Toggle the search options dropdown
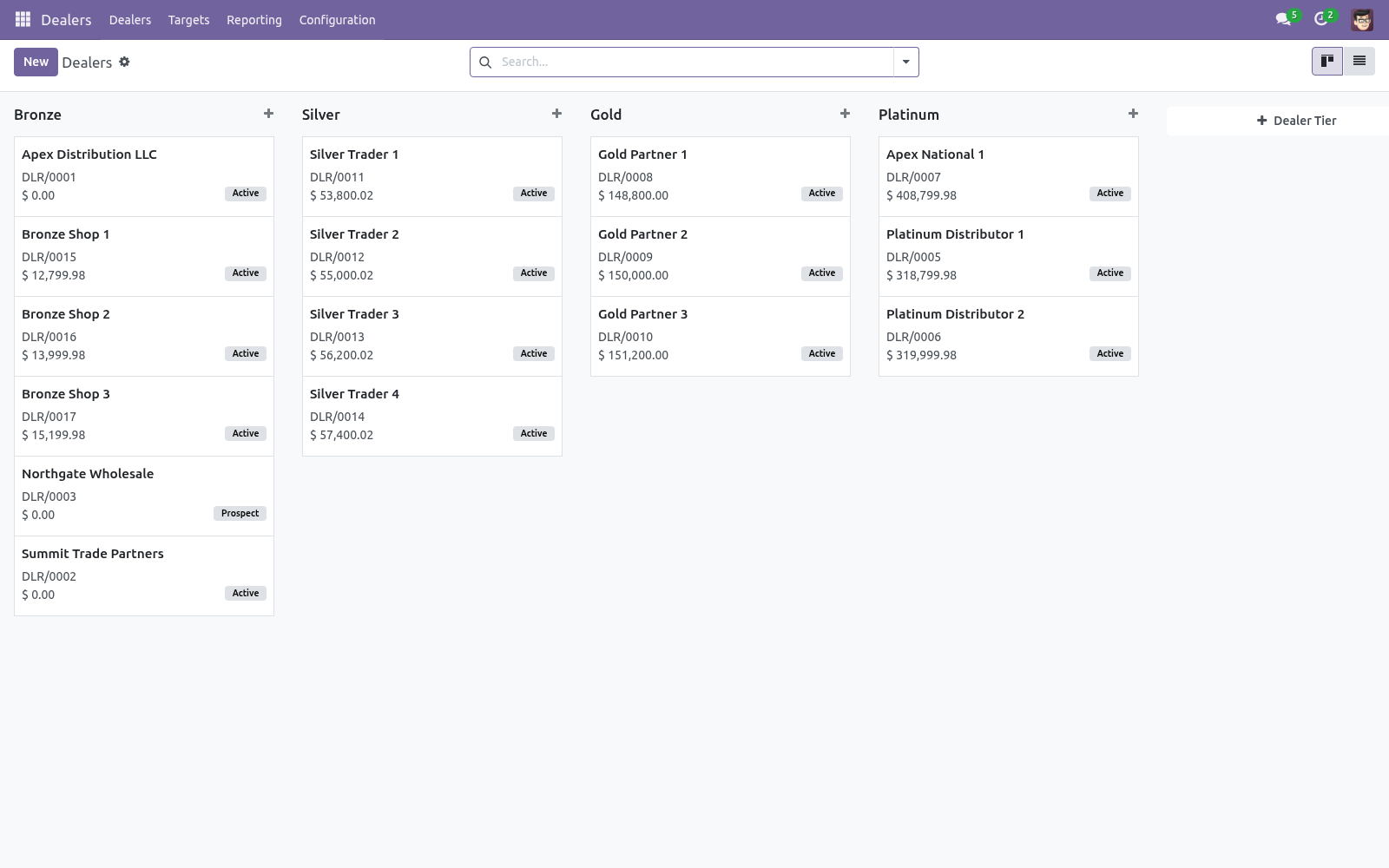Image resolution: width=1389 pixels, height=868 pixels. pyautogui.click(x=905, y=62)
